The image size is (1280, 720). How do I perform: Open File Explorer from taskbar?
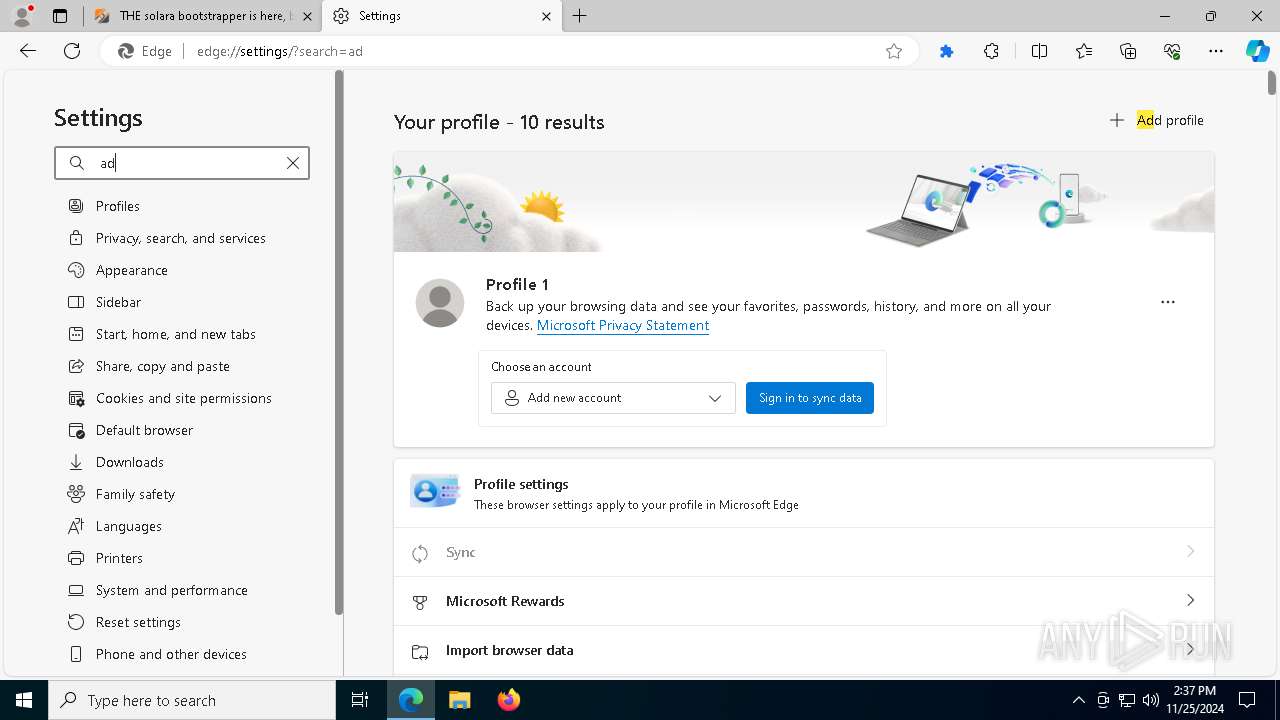[460, 700]
